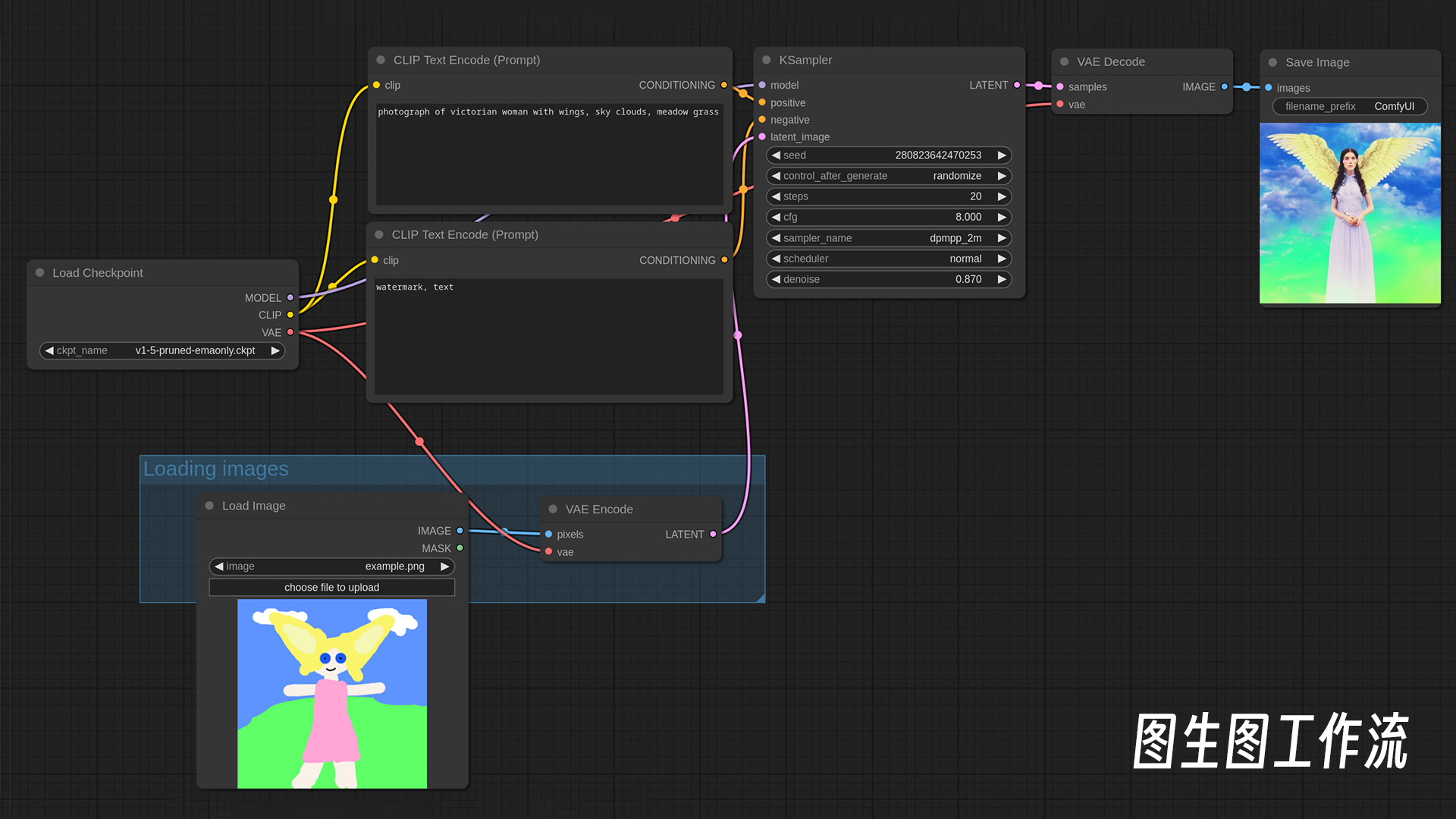1456x819 pixels.
Task: Click the Load Checkpoint MODEL output socket
Action: click(x=290, y=298)
